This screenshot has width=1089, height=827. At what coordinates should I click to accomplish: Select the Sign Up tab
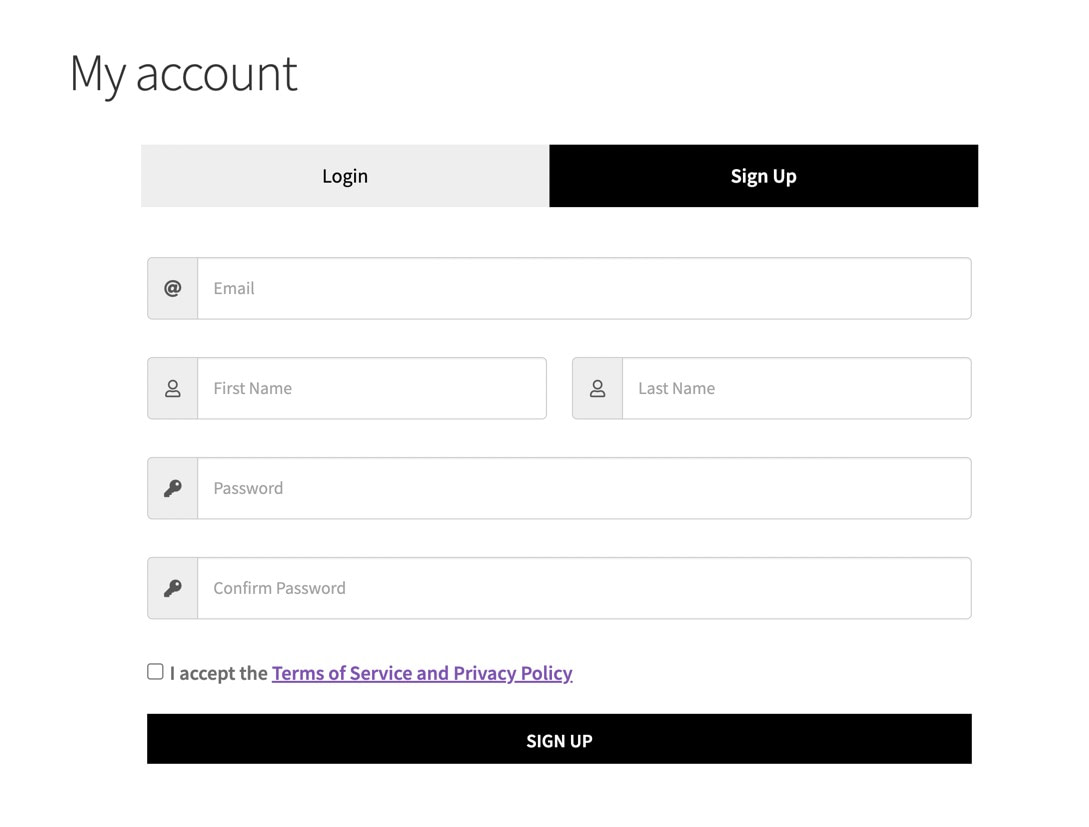tap(763, 176)
